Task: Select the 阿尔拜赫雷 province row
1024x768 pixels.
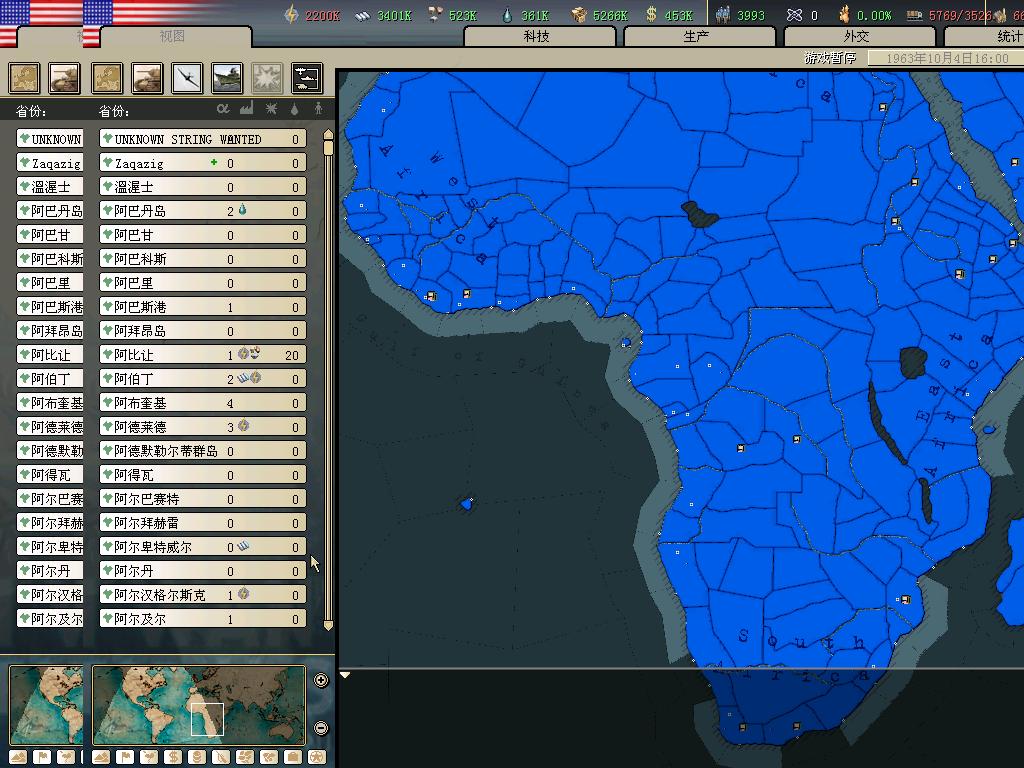Action: (x=203, y=522)
